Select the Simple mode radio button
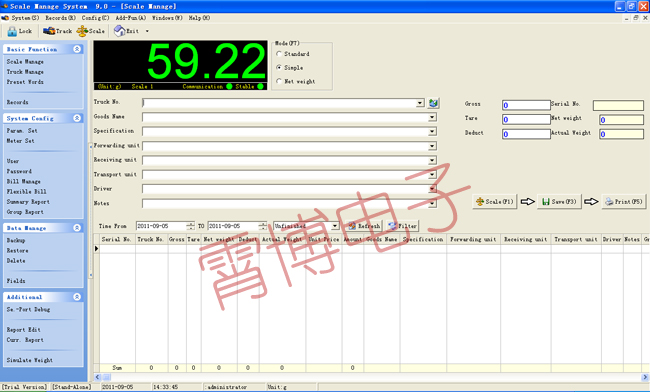 coord(279,68)
